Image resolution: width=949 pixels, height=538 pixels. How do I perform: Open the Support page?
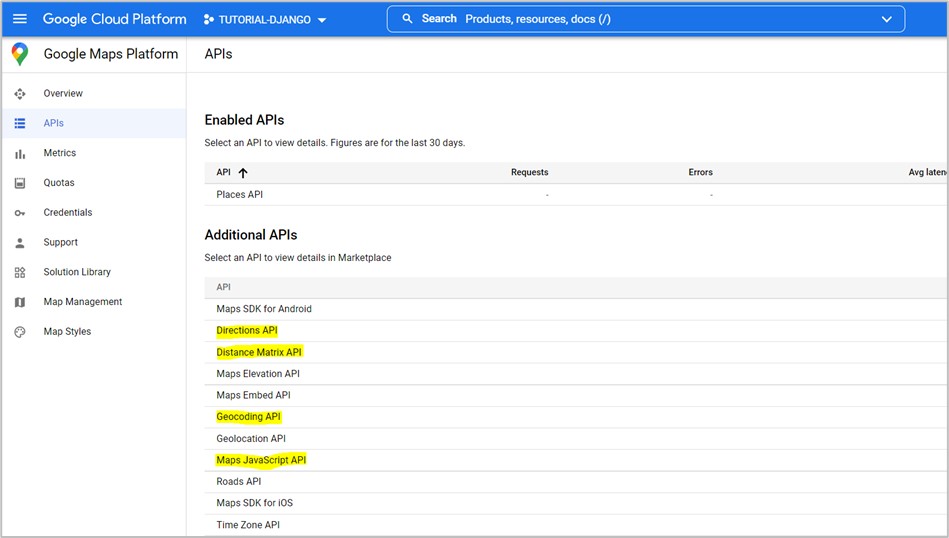[61, 242]
